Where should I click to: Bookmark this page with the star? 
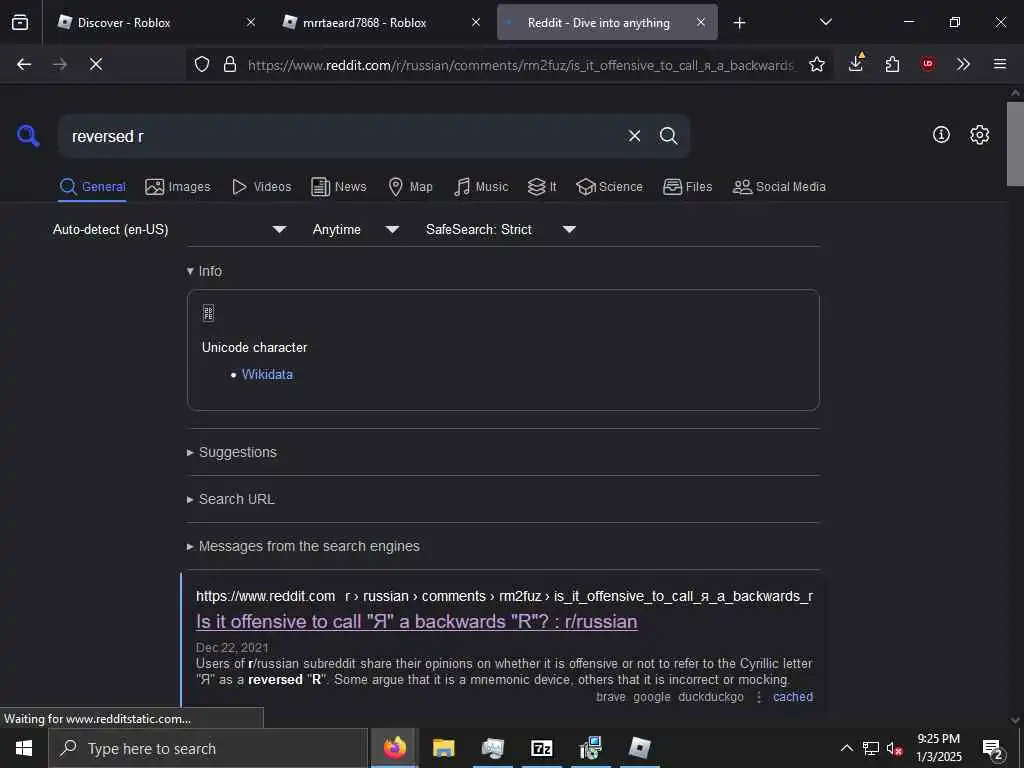pos(816,64)
